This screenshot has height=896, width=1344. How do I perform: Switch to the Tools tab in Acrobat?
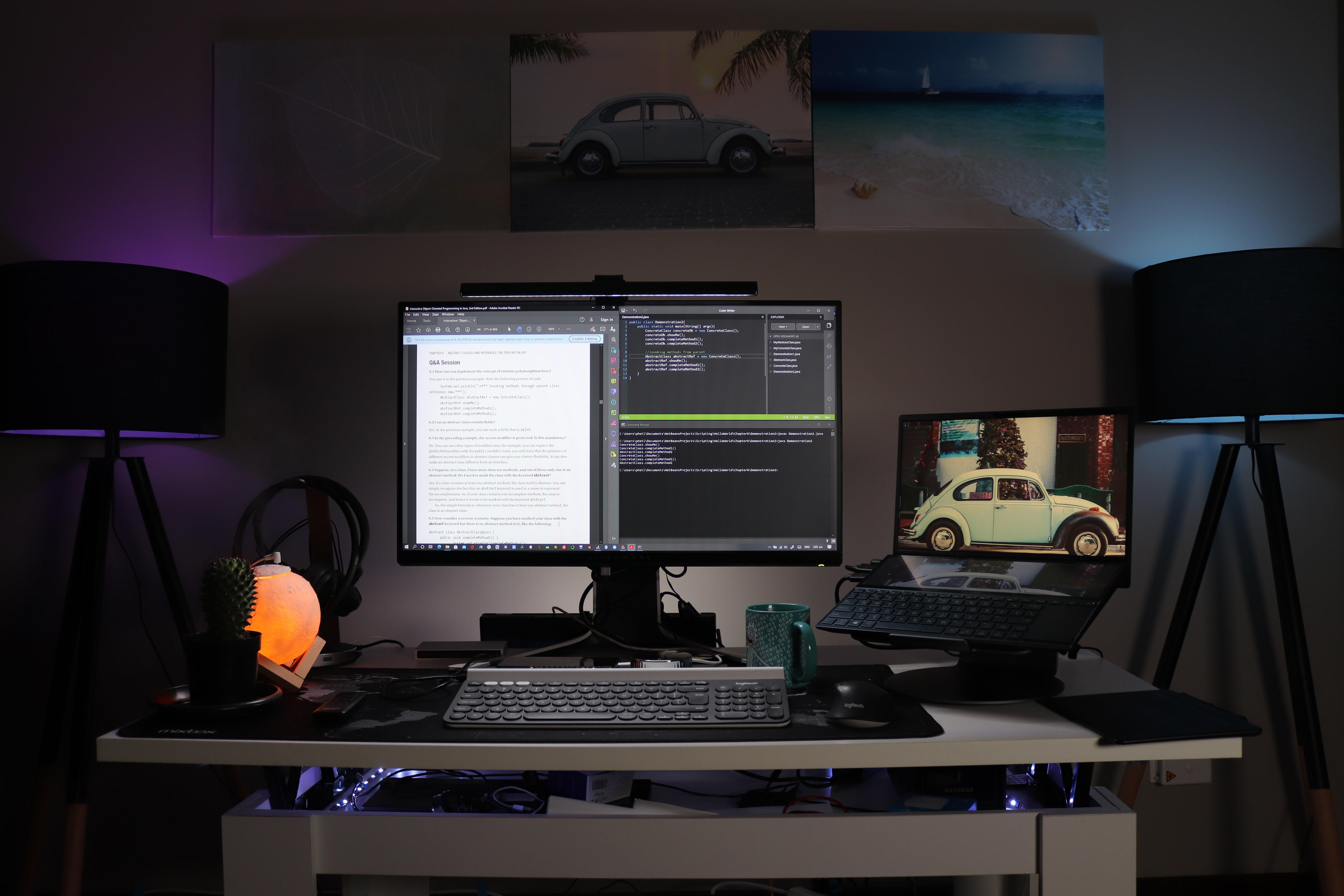[427, 321]
